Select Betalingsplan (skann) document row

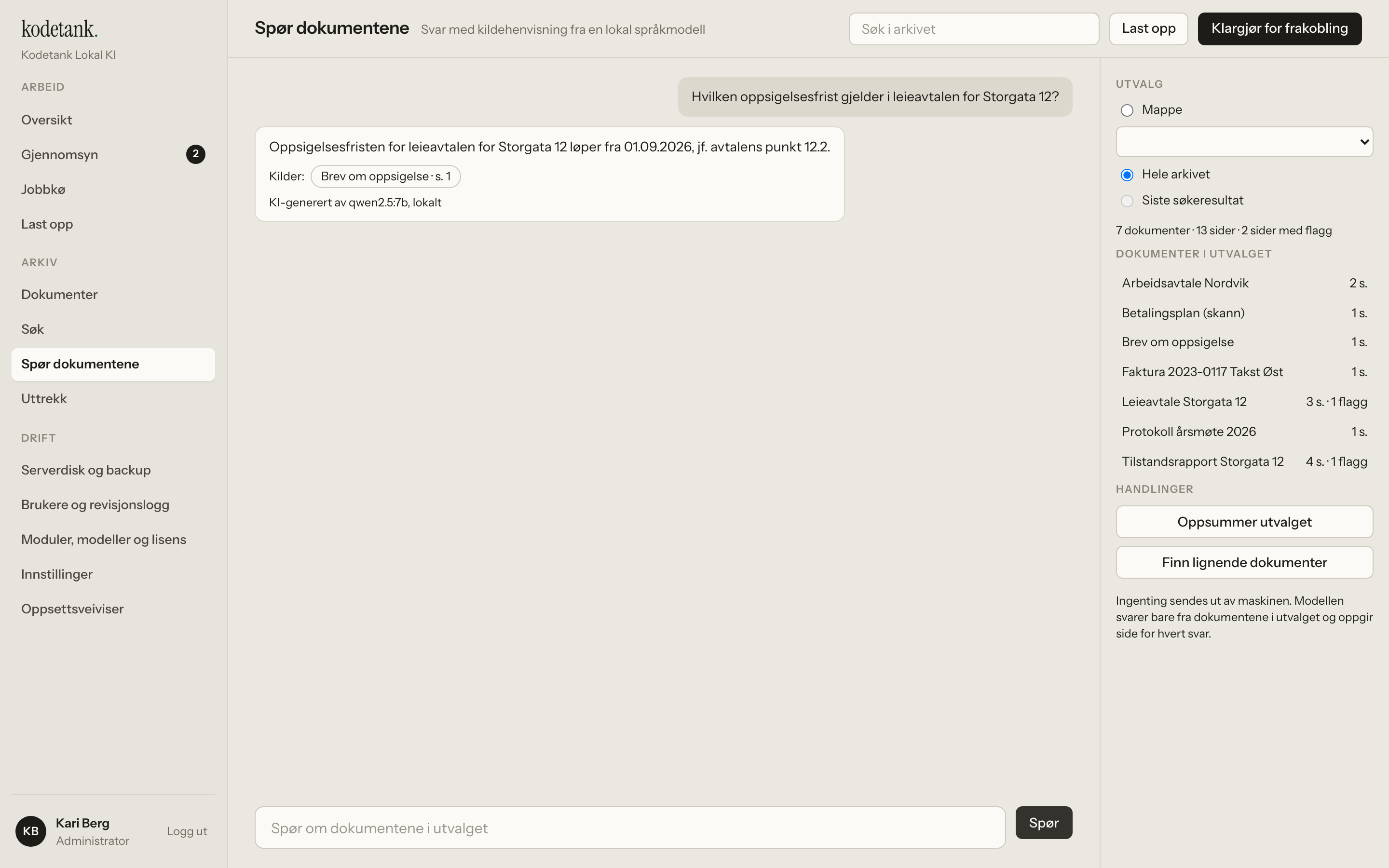pos(1244,313)
